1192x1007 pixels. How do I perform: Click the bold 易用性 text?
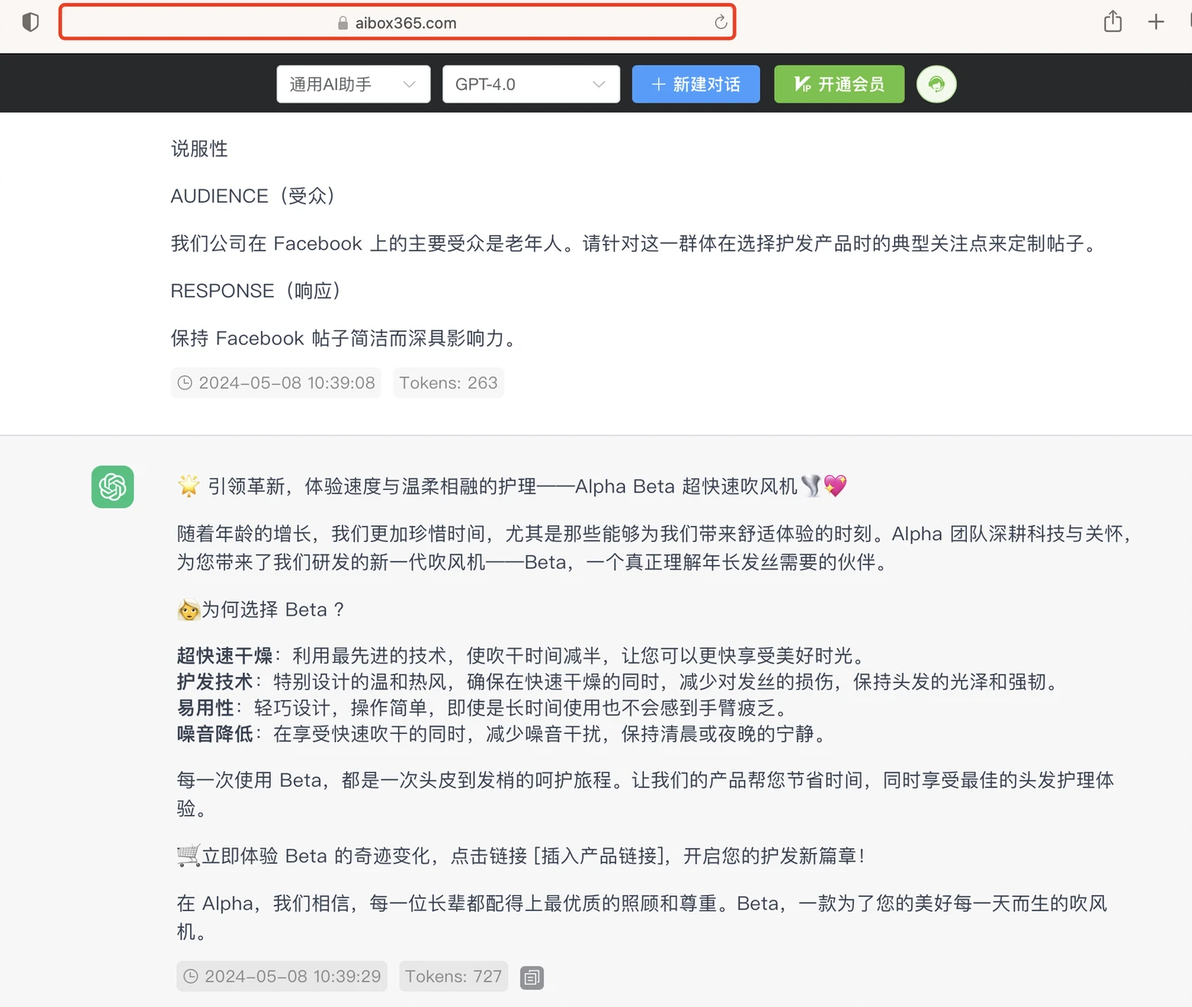(x=205, y=708)
